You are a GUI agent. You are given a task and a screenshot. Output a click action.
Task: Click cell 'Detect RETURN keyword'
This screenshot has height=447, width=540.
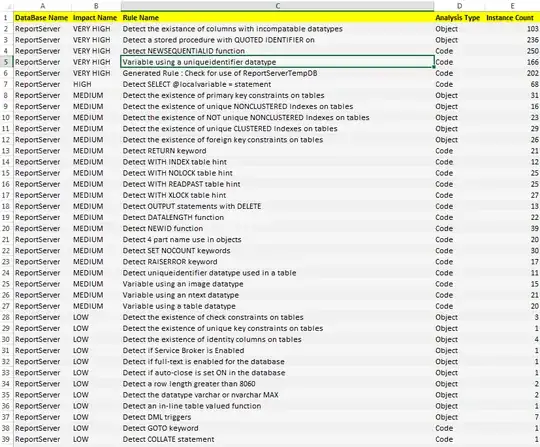coord(277,151)
